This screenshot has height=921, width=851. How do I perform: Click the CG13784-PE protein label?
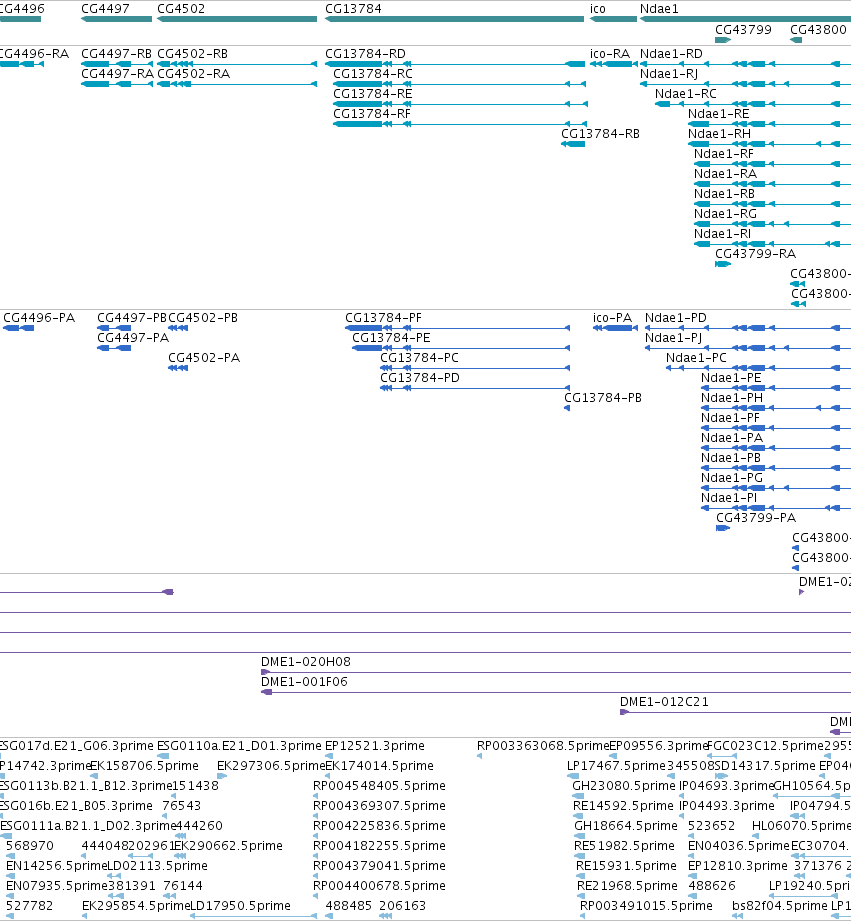coord(391,338)
